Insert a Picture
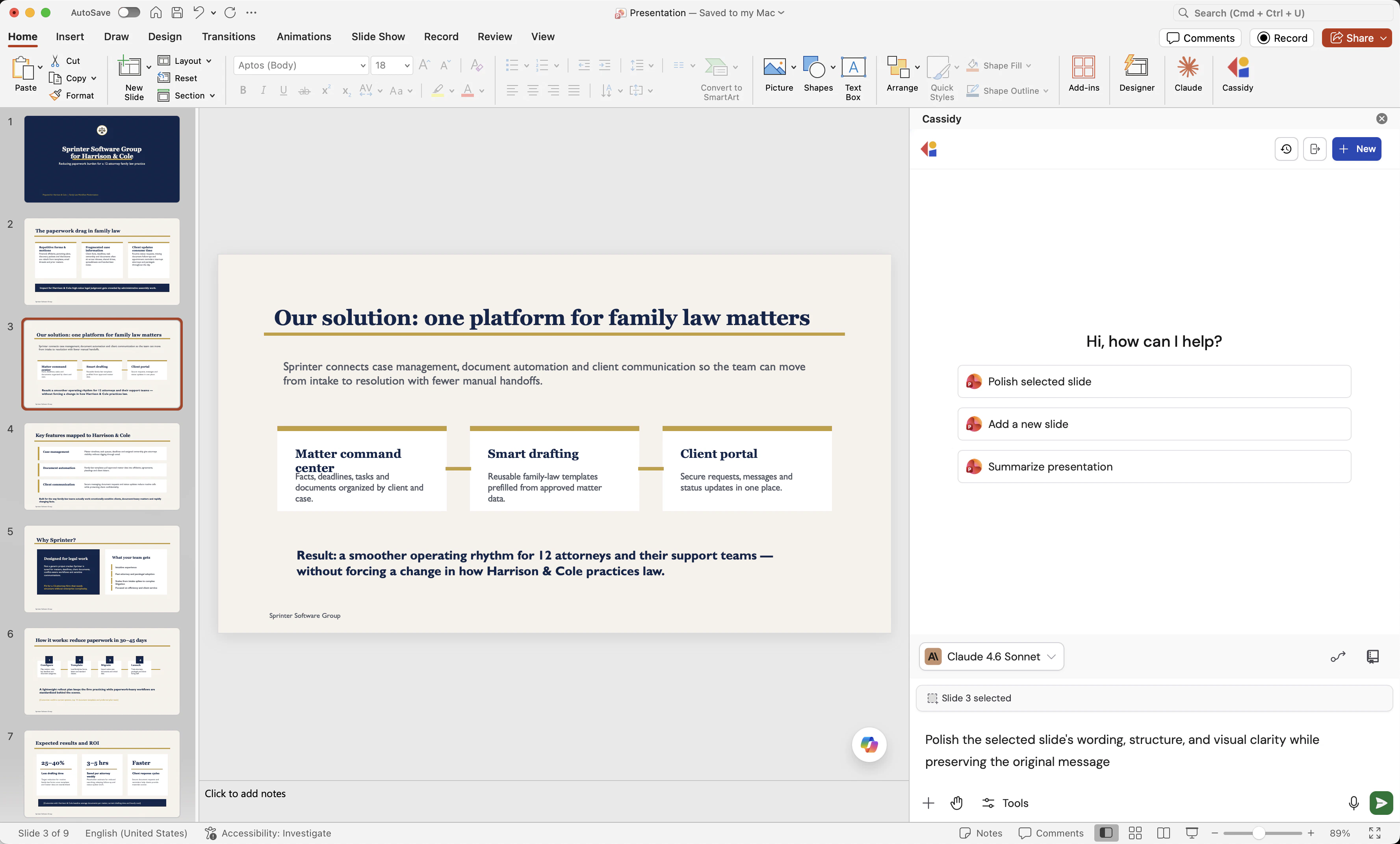This screenshot has width=1400, height=844. click(x=778, y=74)
